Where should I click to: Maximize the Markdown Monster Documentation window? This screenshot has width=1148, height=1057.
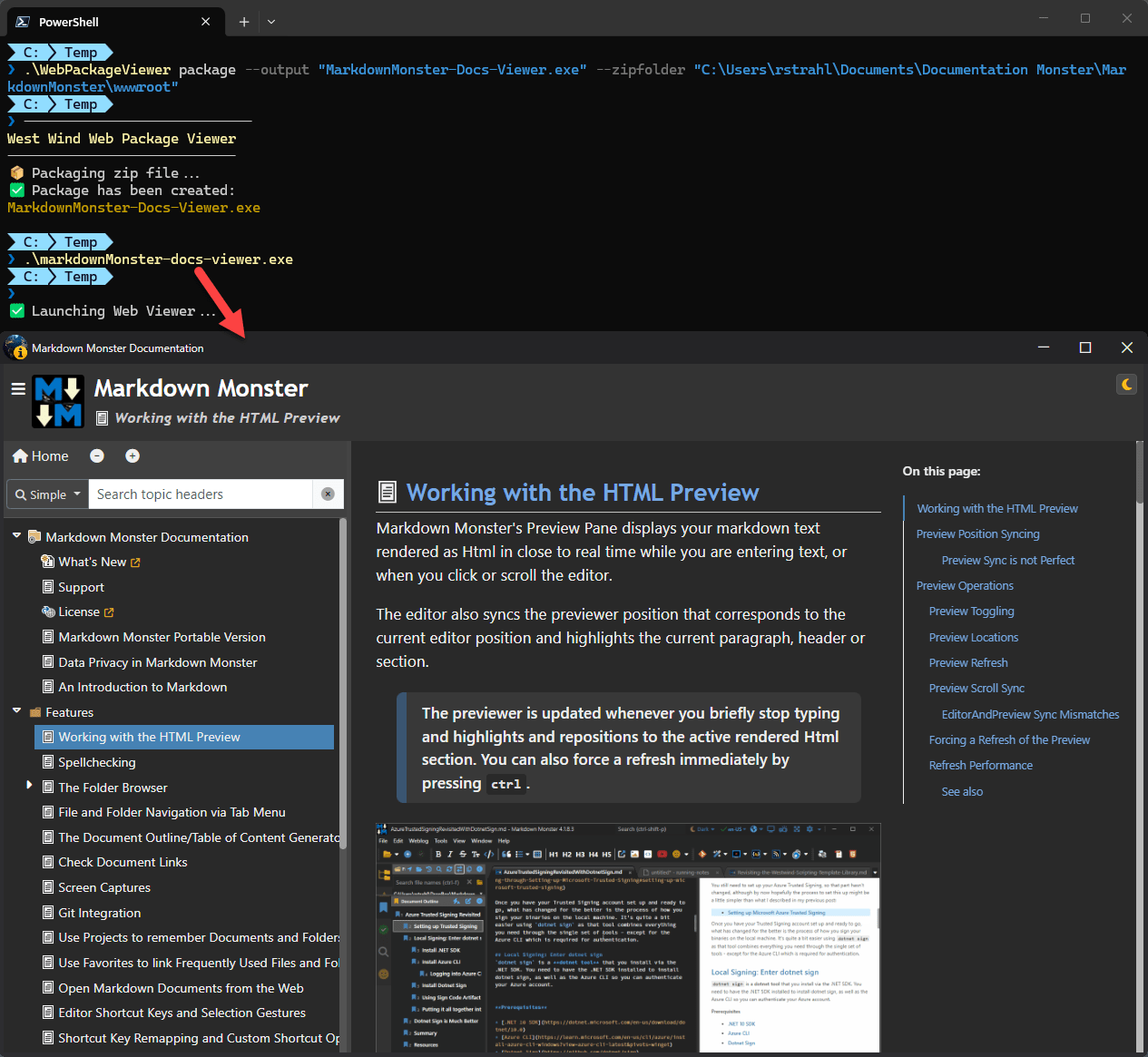tap(1084, 347)
